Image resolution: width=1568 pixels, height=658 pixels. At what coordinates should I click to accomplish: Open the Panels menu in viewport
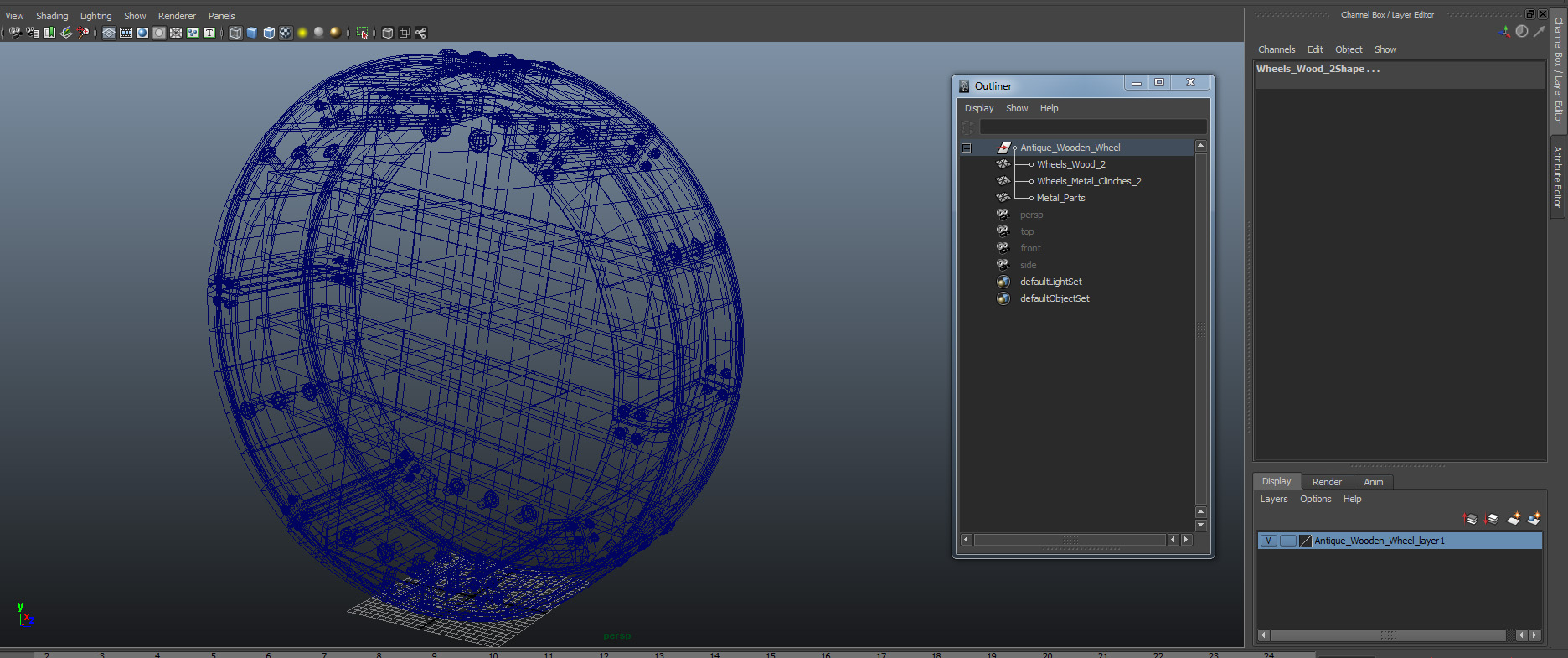[x=221, y=16]
